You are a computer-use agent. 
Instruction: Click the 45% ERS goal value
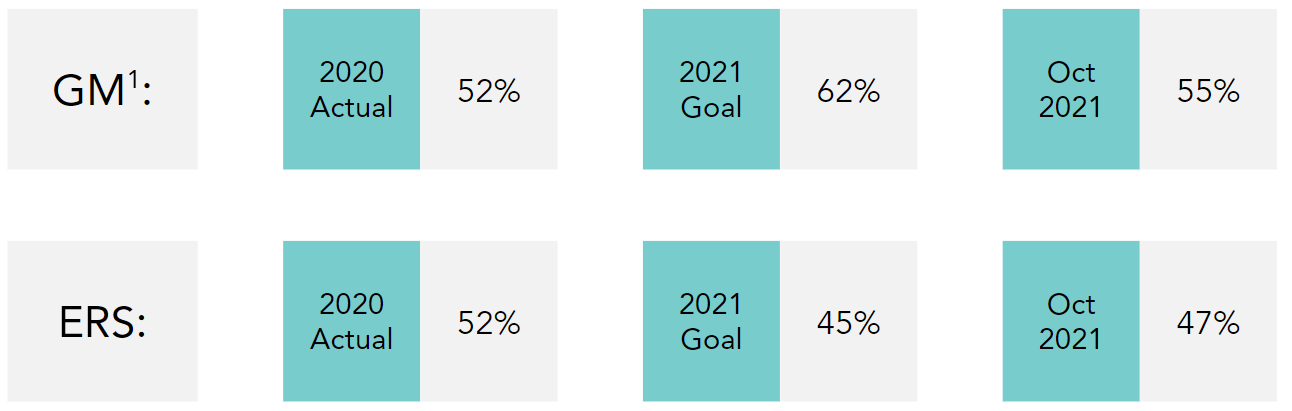coord(848,323)
